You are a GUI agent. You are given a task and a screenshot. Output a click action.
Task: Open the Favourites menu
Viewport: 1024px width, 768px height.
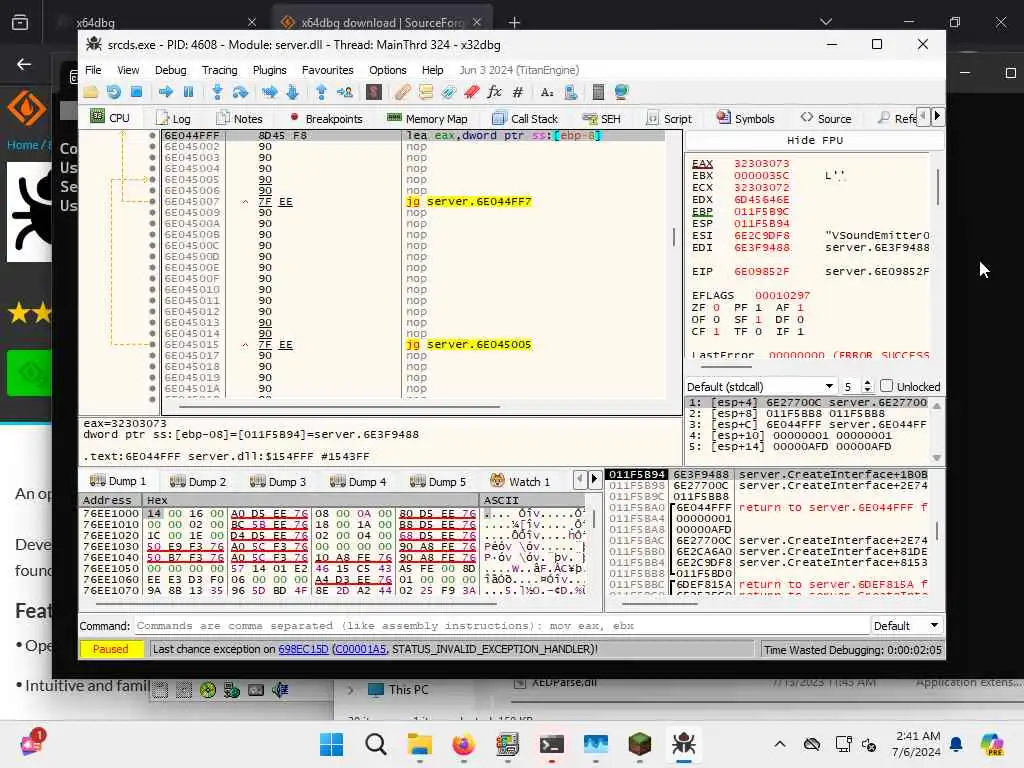(x=327, y=70)
